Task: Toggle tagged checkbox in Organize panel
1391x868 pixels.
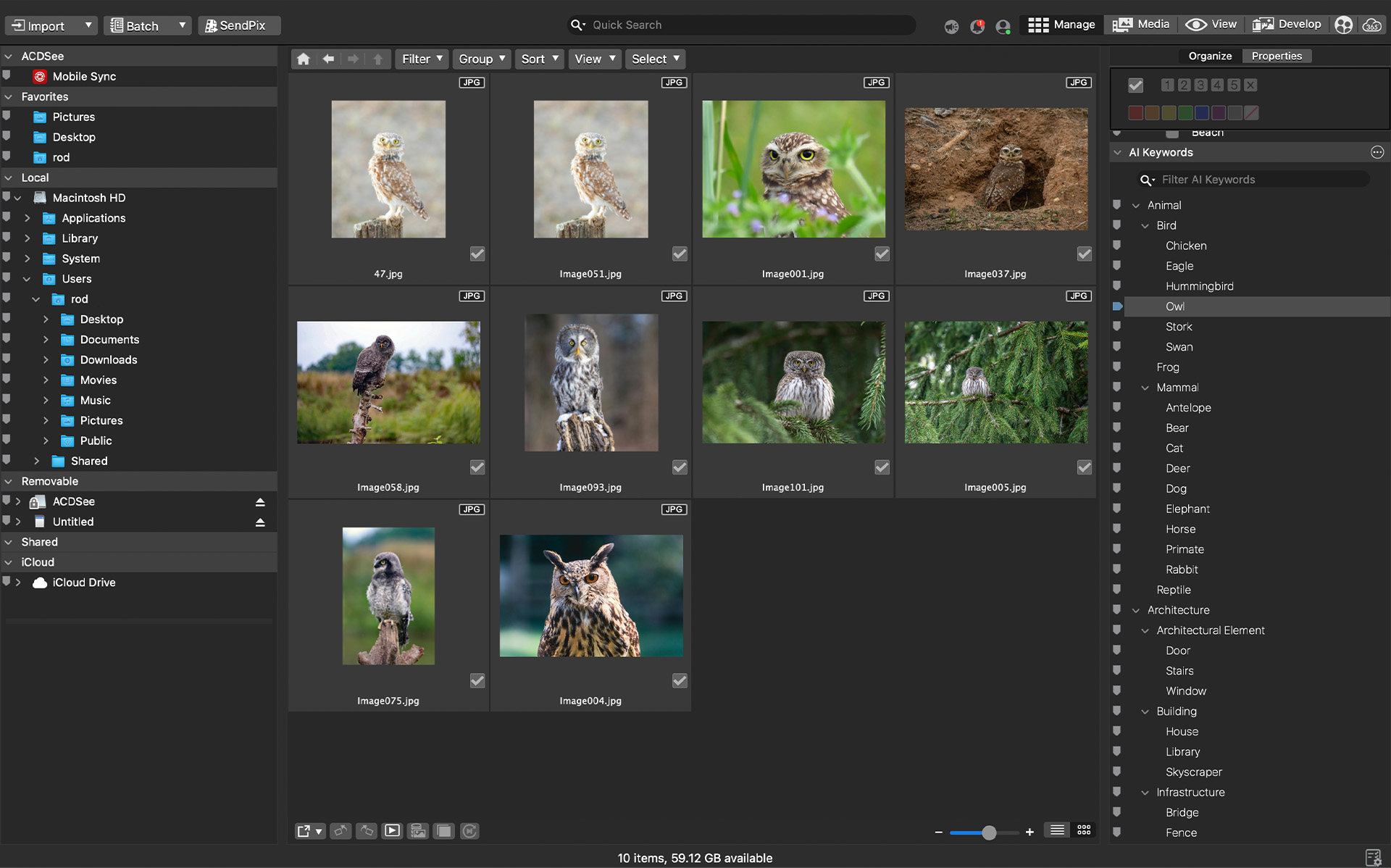Action: pyautogui.click(x=1135, y=85)
